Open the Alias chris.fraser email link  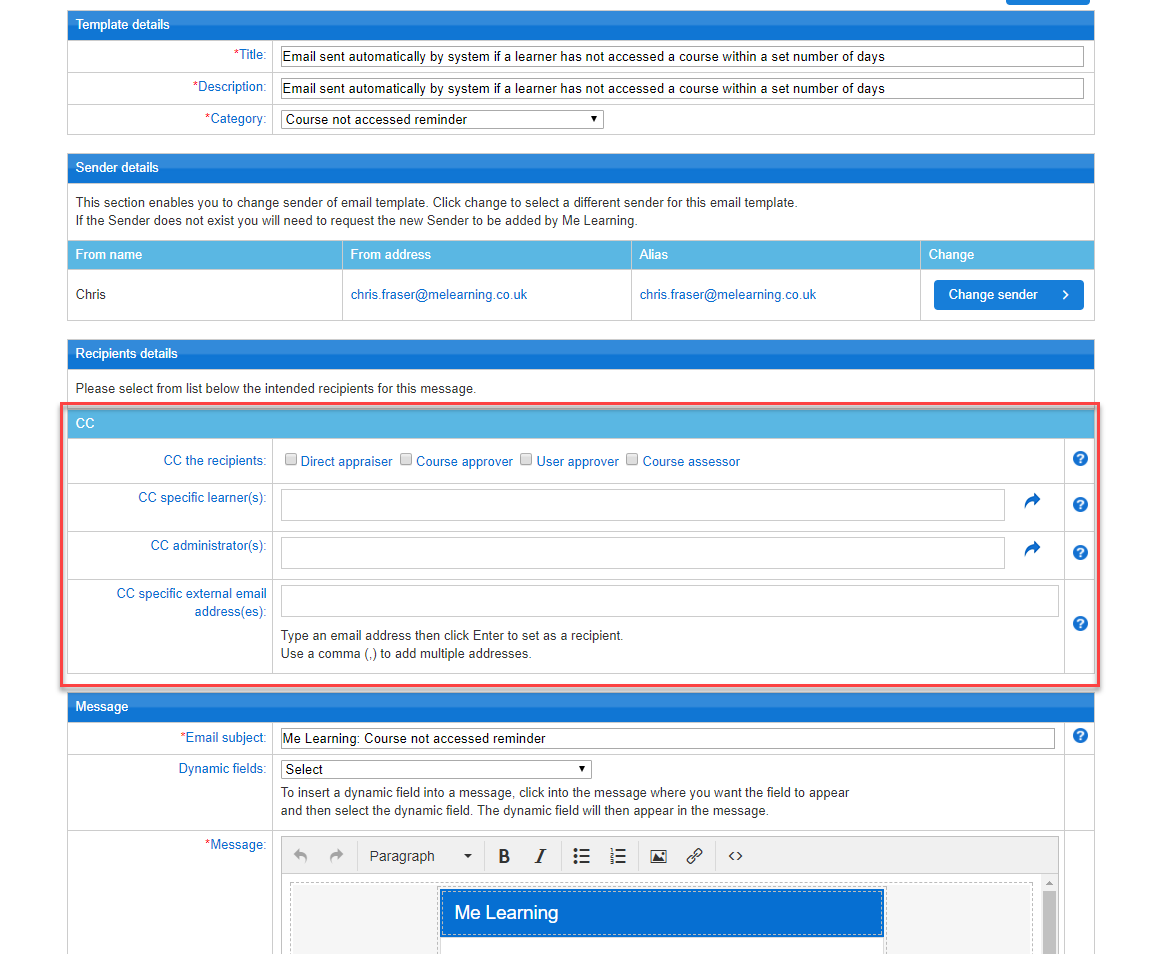[728, 295]
